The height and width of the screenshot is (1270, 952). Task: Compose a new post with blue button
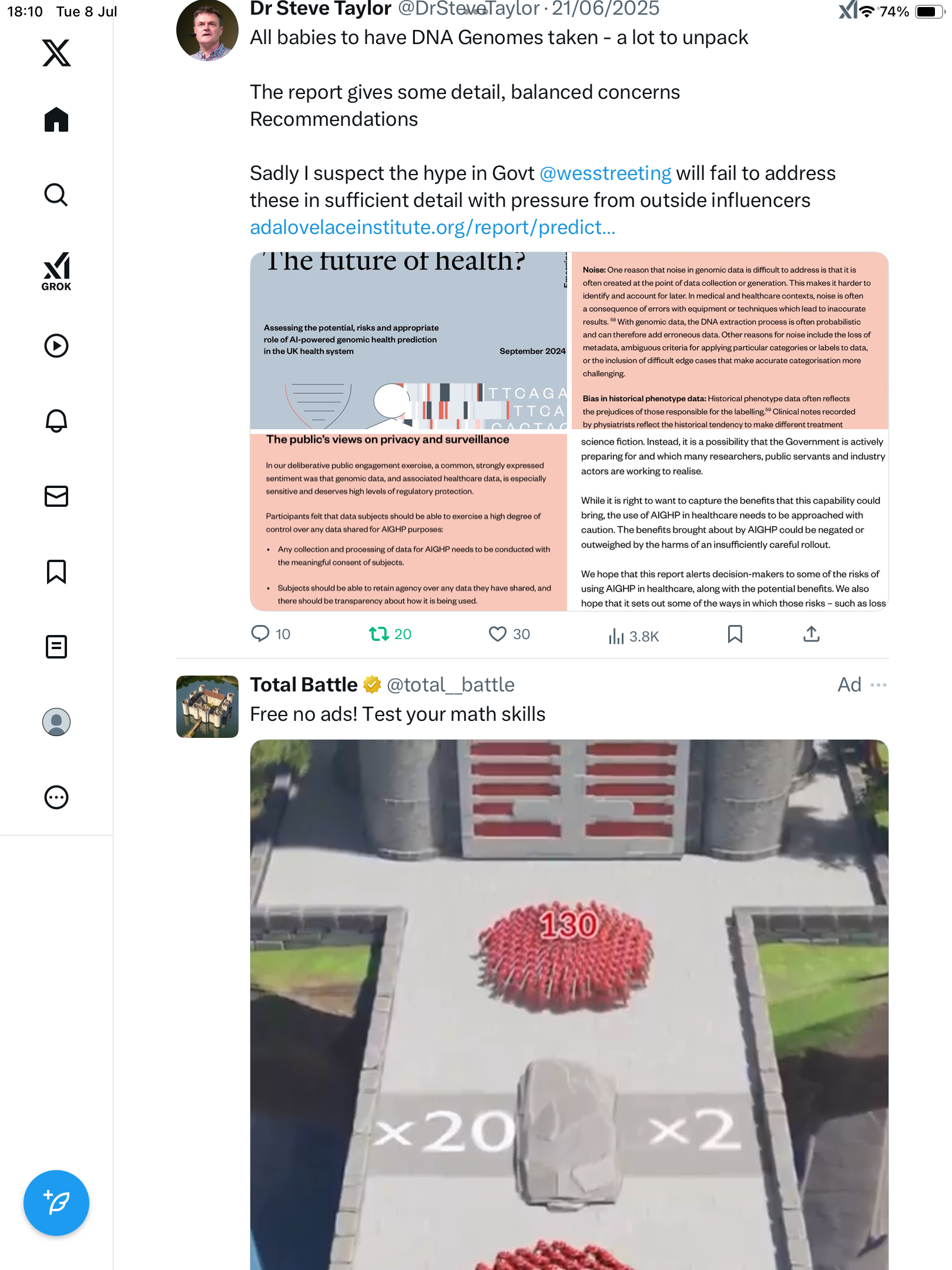(56, 1203)
